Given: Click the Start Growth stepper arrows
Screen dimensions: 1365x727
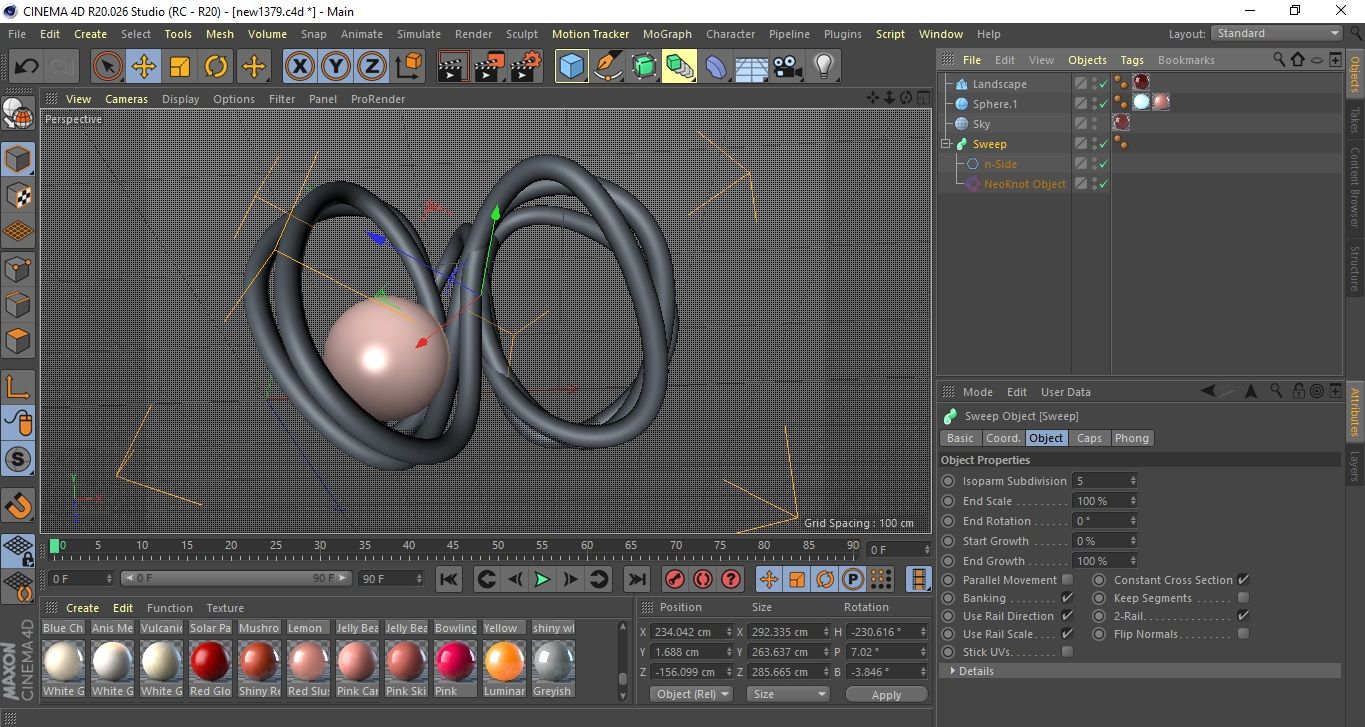Looking at the screenshot, I should (x=1133, y=541).
